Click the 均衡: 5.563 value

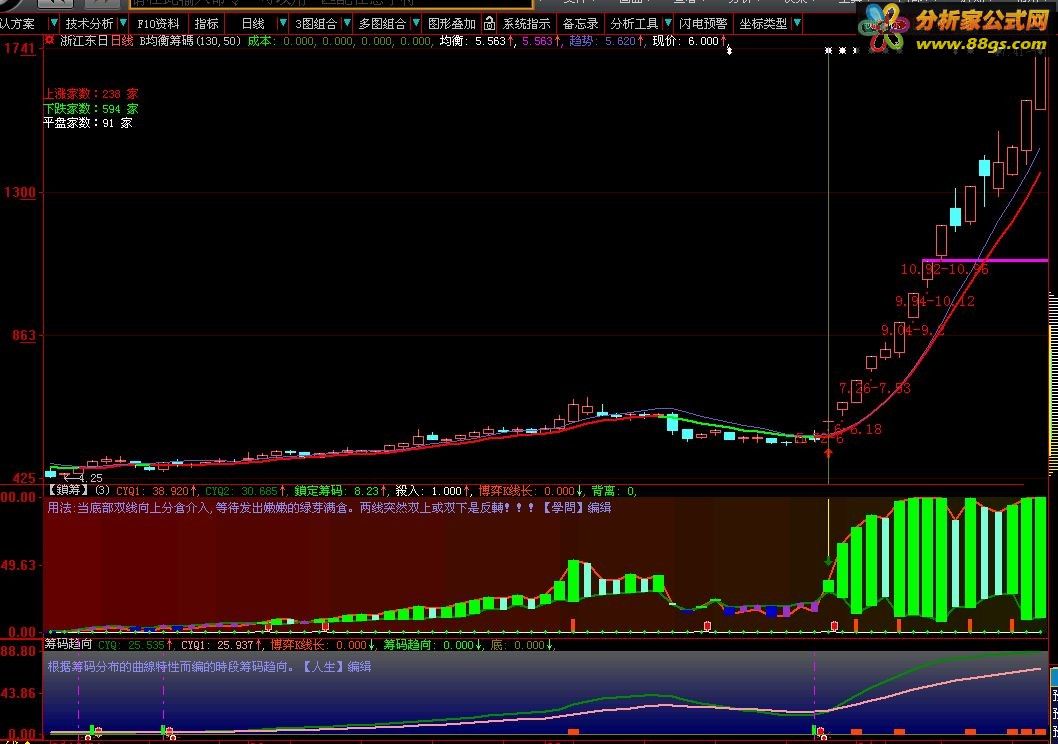click(478, 41)
